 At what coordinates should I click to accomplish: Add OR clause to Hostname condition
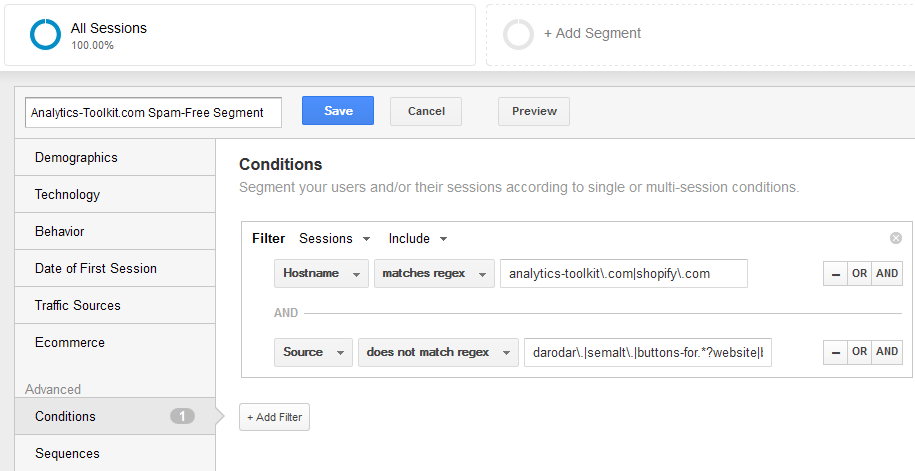[860, 273]
